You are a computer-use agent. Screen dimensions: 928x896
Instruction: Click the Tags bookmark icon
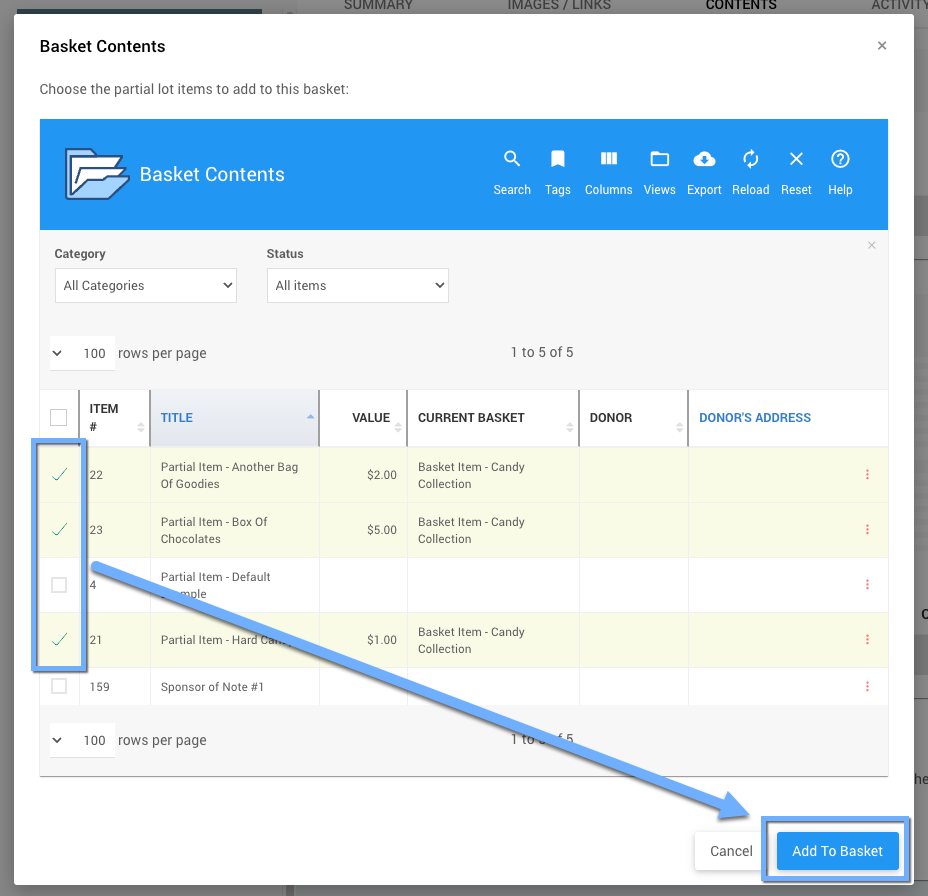tap(558, 171)
